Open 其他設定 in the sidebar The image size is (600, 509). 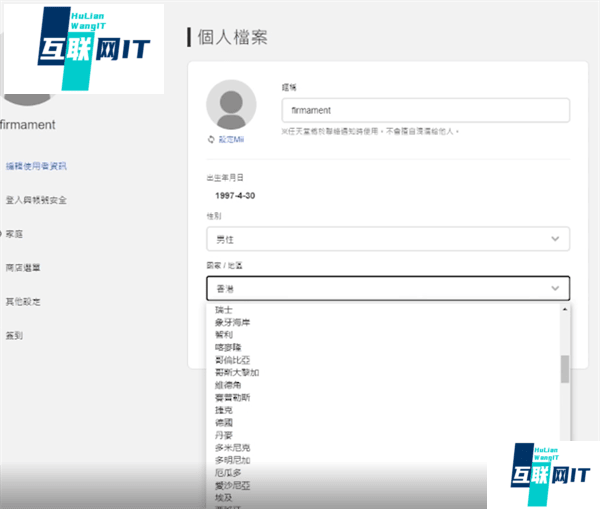[x=23, y=301]
